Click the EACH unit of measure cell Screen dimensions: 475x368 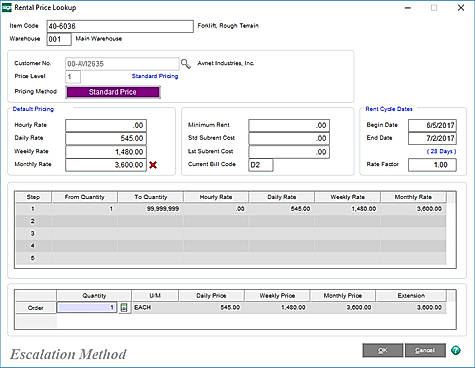(x=155, y=308)
